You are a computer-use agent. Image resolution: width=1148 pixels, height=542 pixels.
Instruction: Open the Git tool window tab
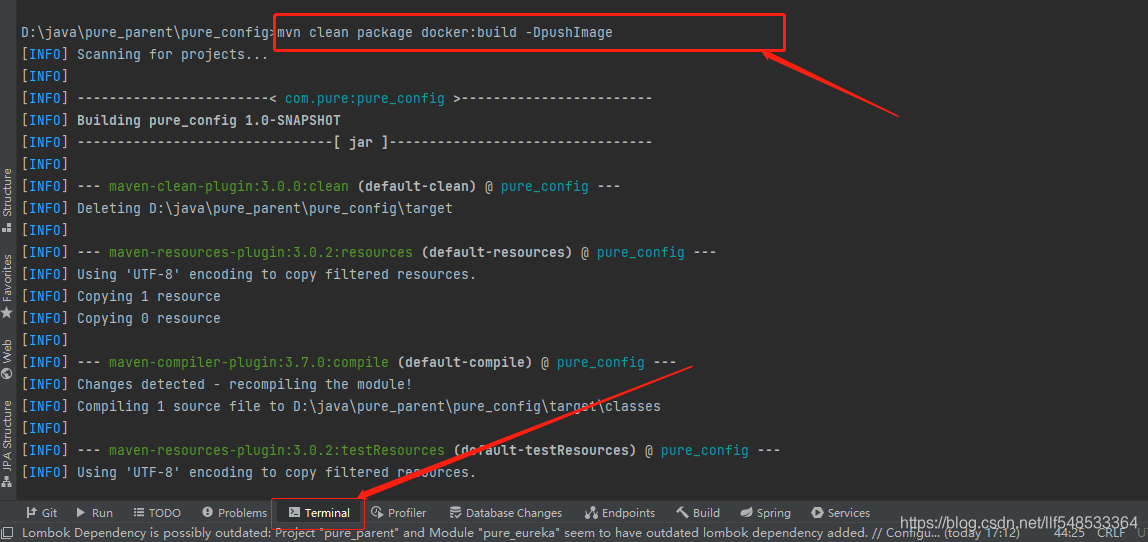point(41,513)
